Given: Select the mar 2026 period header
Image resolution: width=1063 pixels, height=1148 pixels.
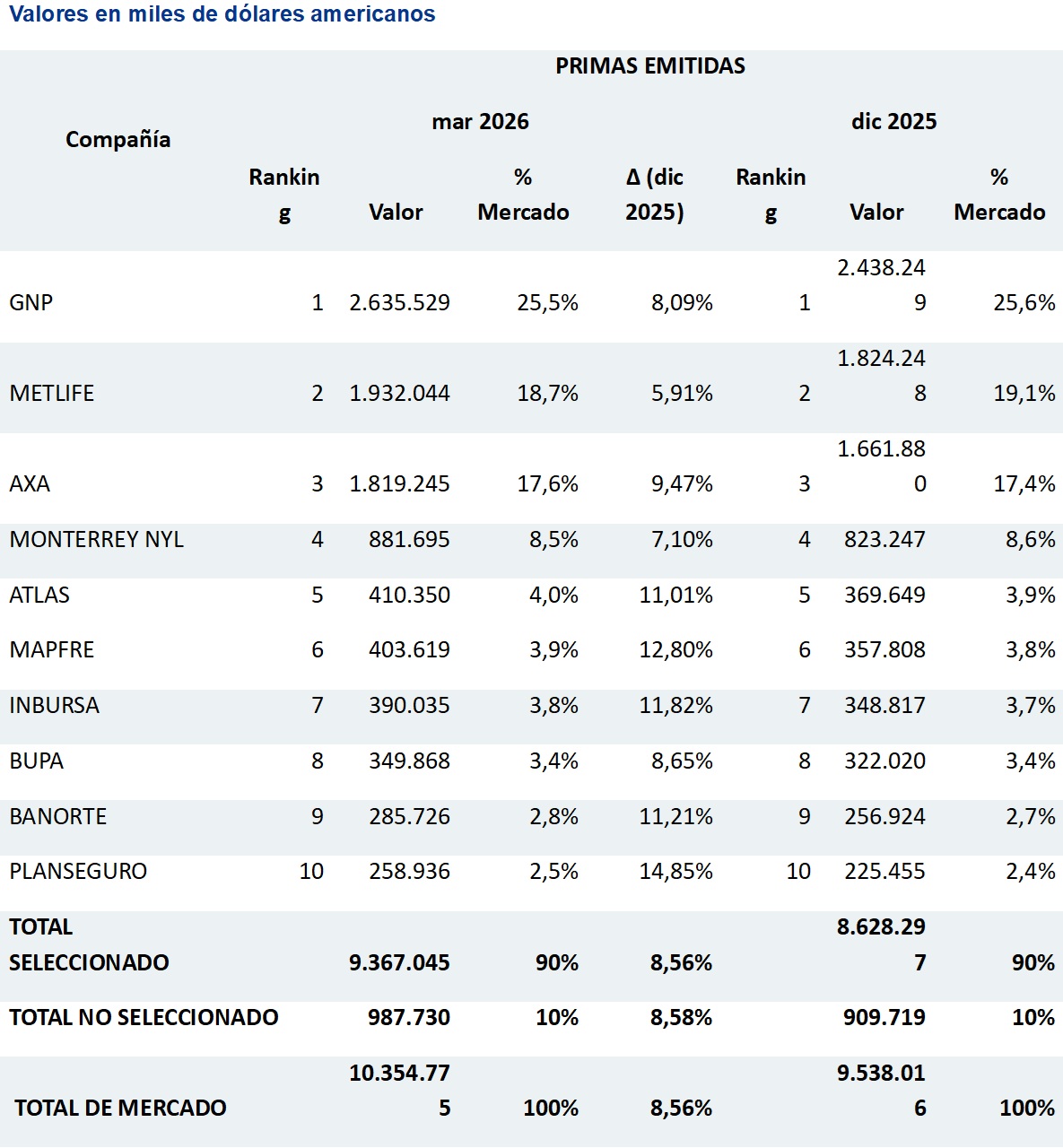Looking at the screenshot, I should point(481,122).
